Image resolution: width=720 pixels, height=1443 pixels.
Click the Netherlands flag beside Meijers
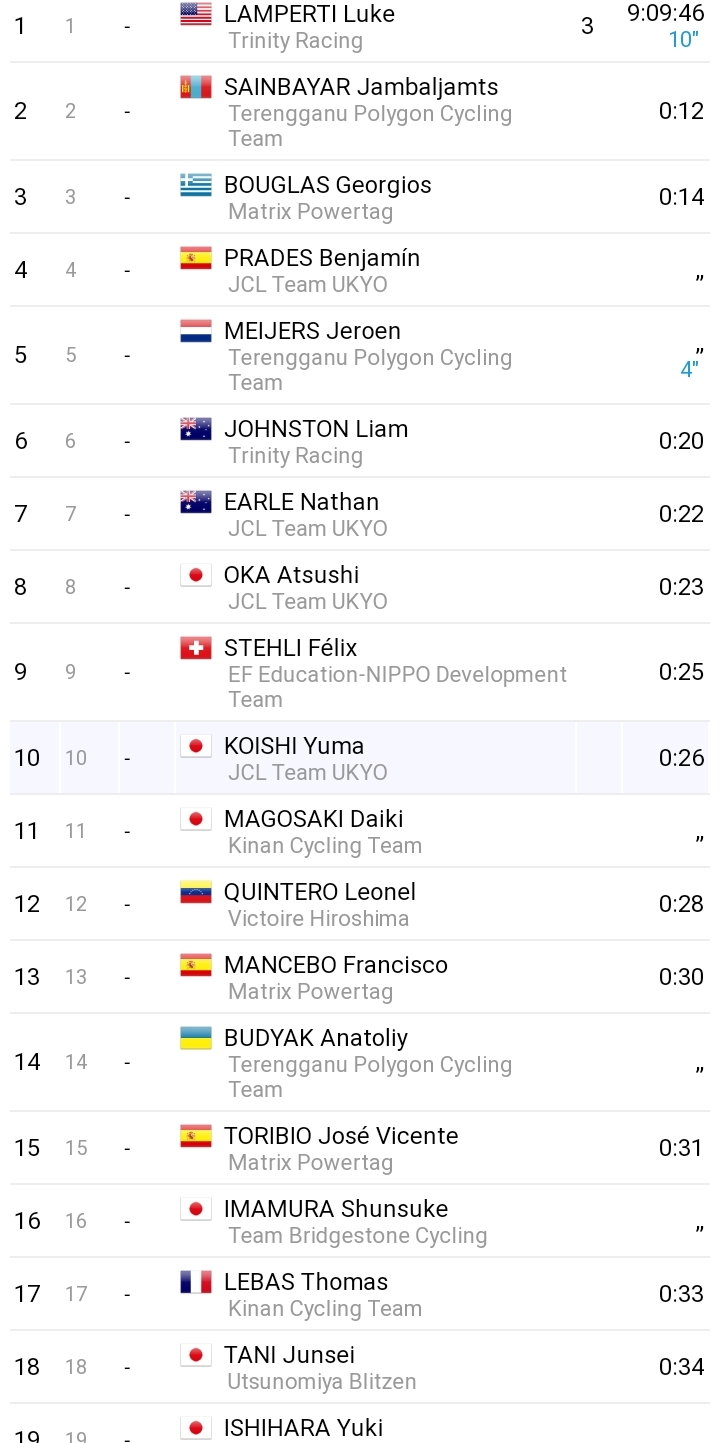tap(196, 331)
